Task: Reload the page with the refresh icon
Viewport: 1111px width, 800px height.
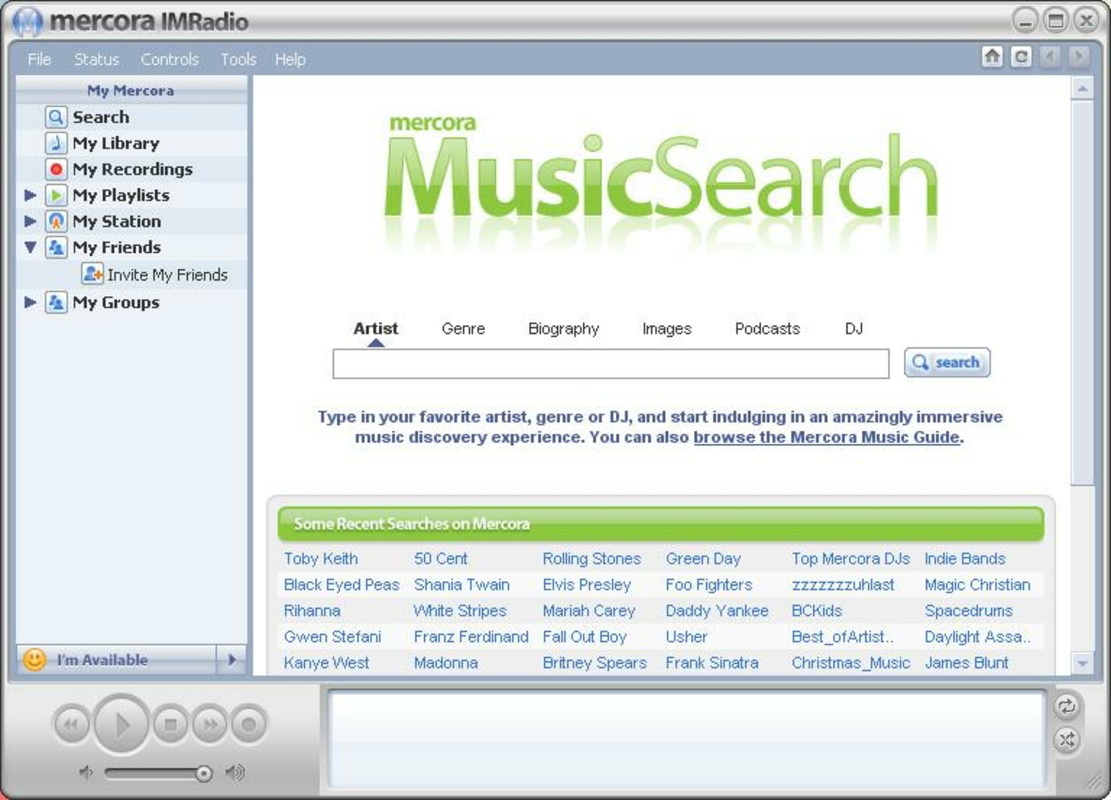Action: [x=1021, y=57]
